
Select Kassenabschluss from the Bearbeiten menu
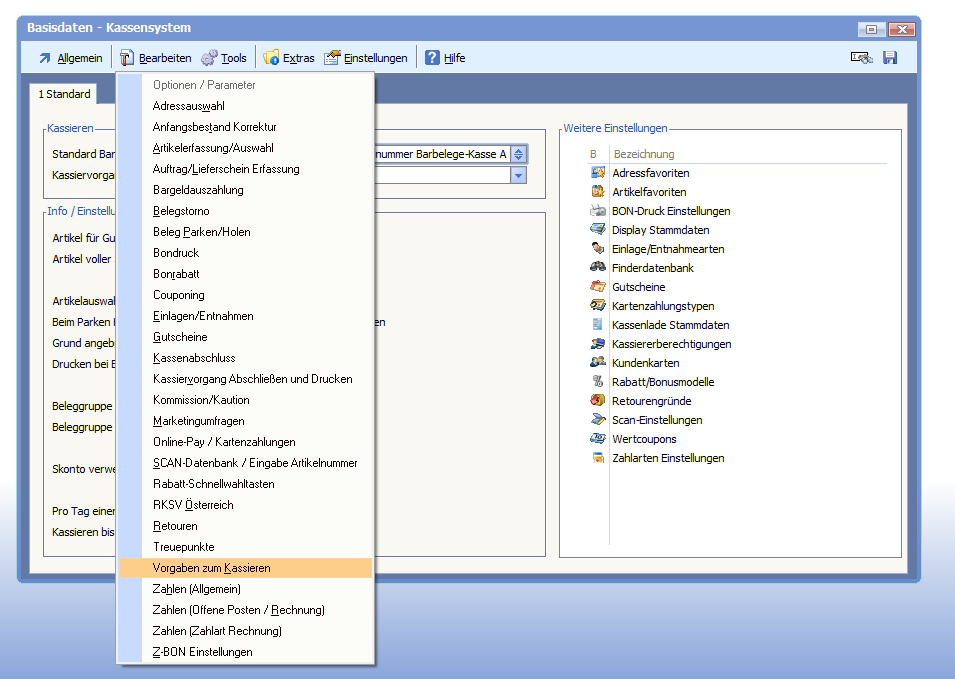coord(194,358)
